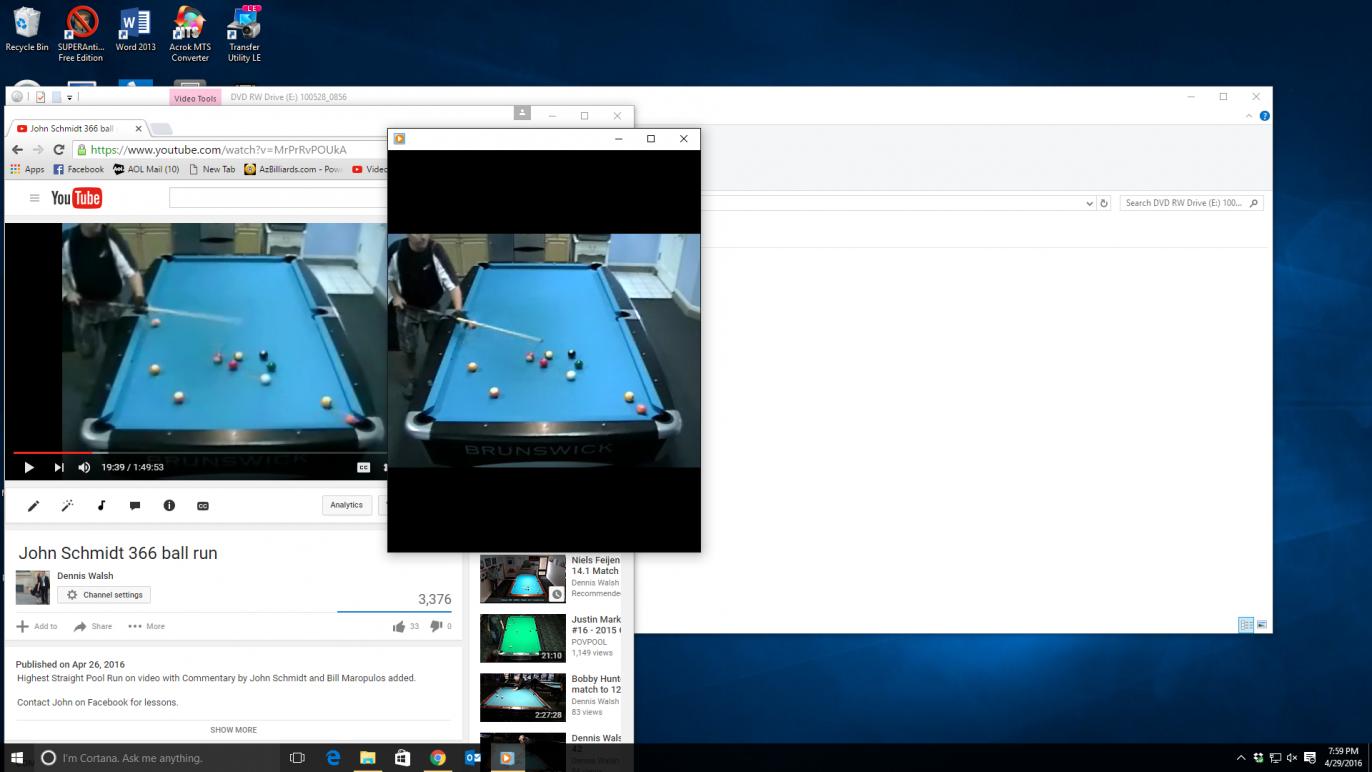1372x772 pixels.
Task: Mute the YouTube player volume
Action: point(84,467)
